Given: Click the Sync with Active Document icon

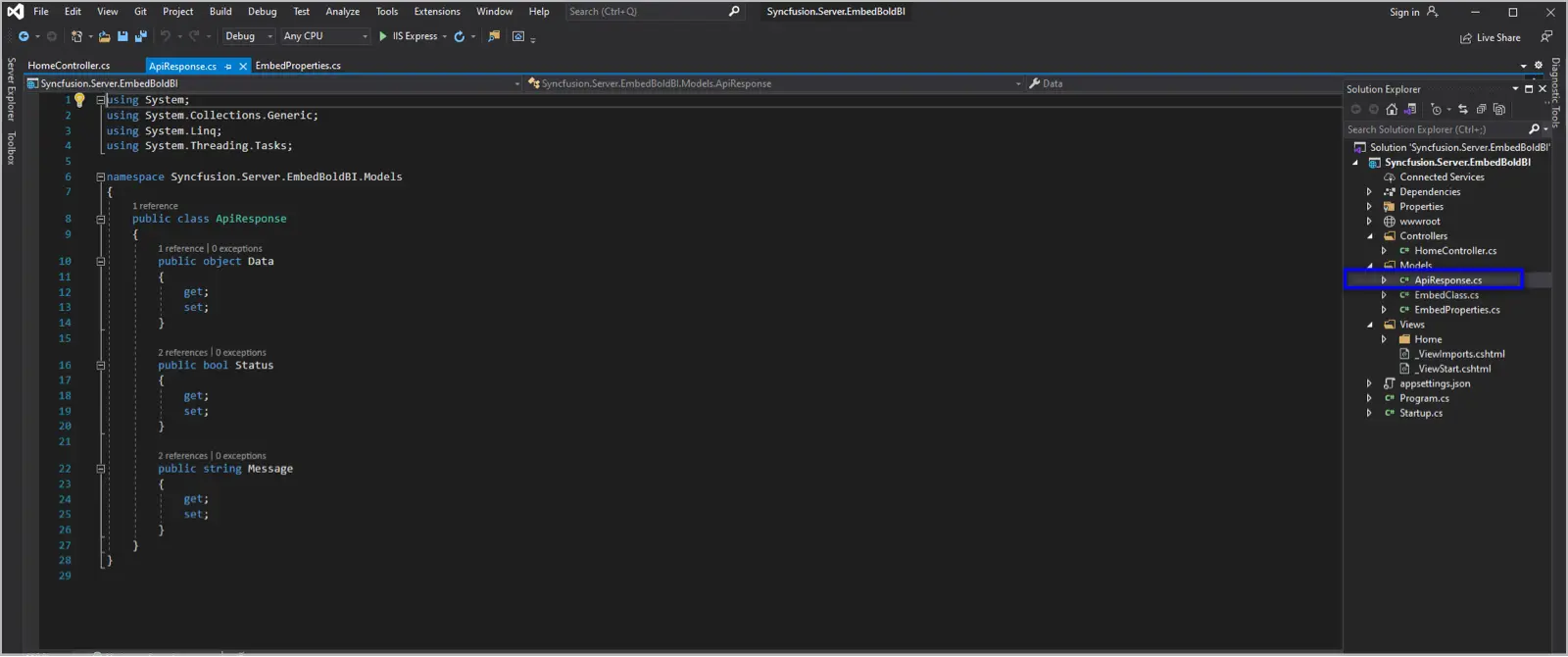Looking at the screenshot, I should pyautogui.click(x=1463, y=109).
